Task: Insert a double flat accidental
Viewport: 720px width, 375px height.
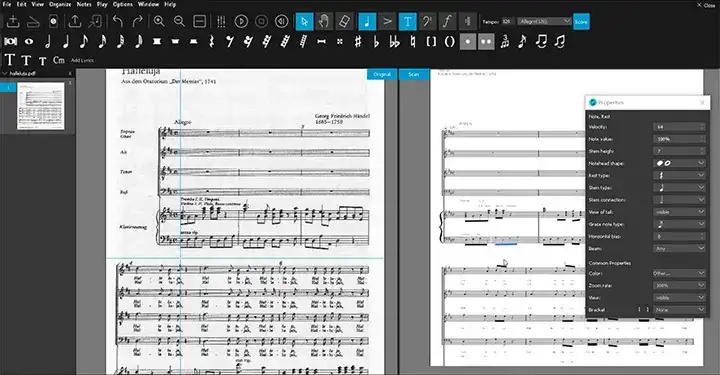Action: point(394,42)
